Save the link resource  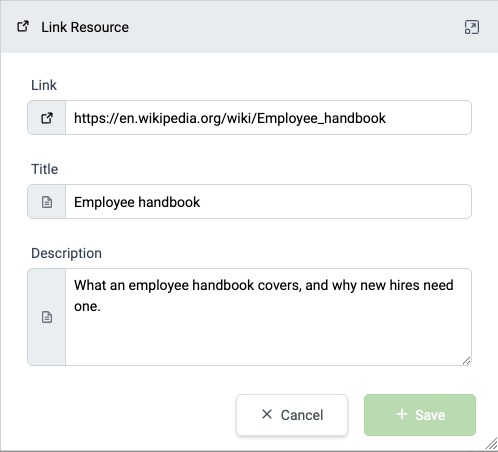coord(420,415)
